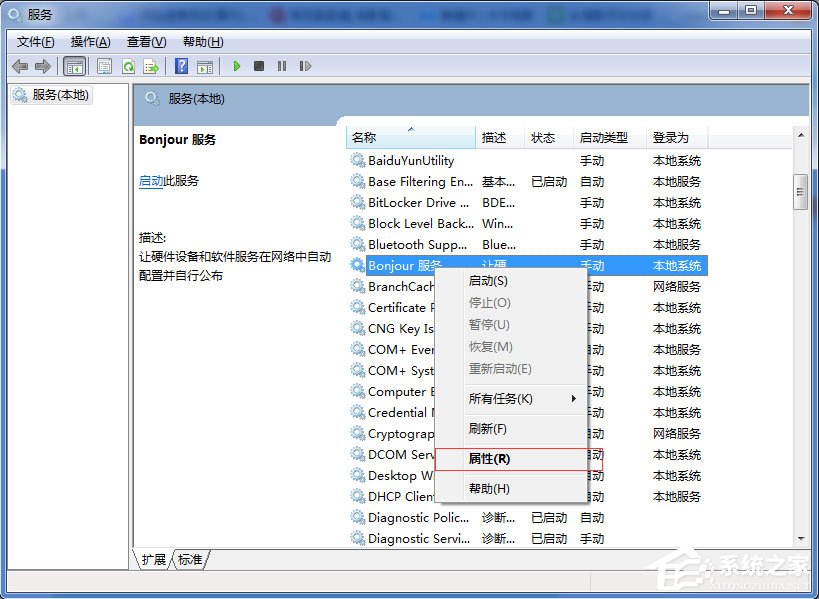
Task: Open help via the blue question mark icon
Action: (183, 66)
